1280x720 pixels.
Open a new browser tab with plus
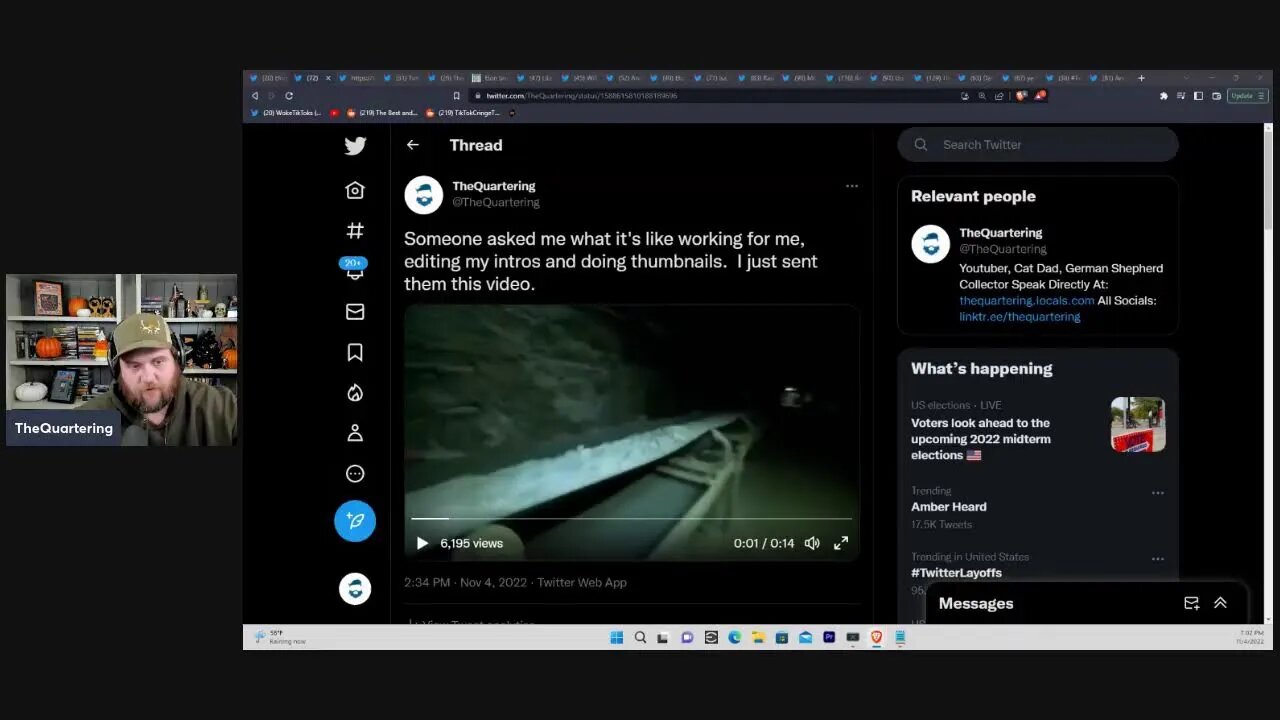[x=1141, y=78]
